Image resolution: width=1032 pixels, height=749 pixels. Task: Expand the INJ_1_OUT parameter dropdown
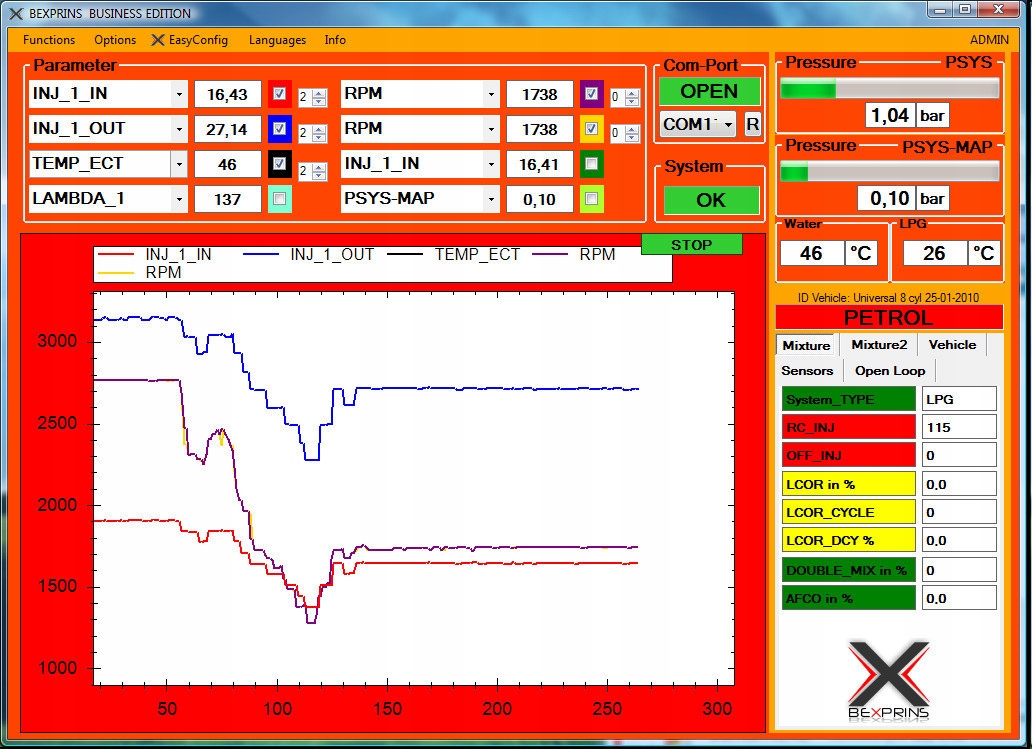click(179, 130)
